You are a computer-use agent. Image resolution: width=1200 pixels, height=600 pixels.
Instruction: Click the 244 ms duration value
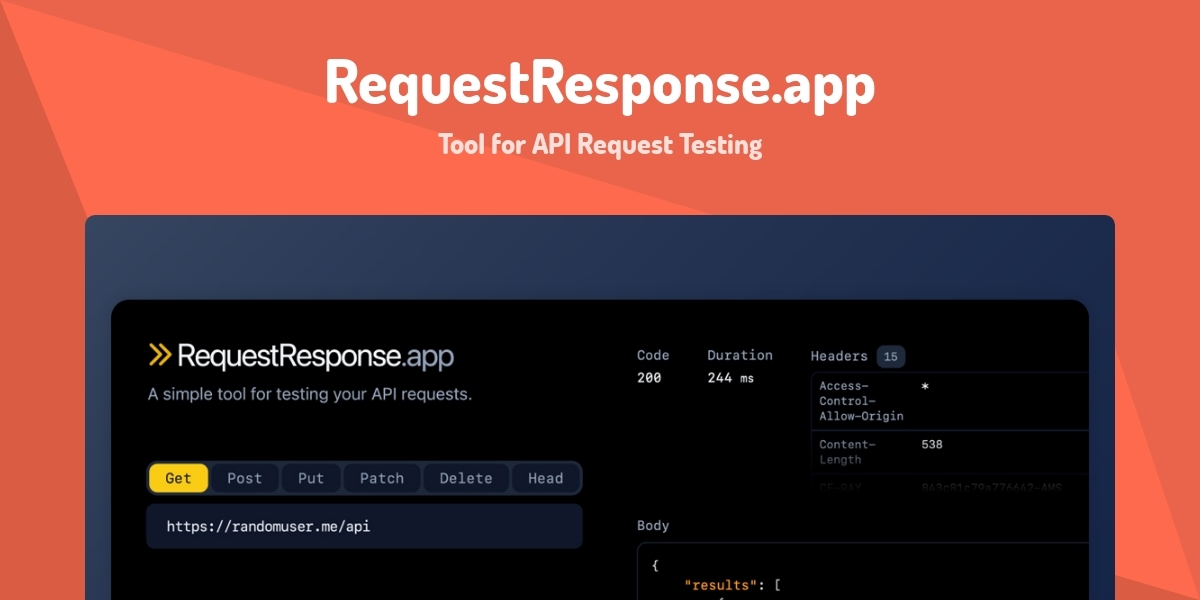(730, 378)
